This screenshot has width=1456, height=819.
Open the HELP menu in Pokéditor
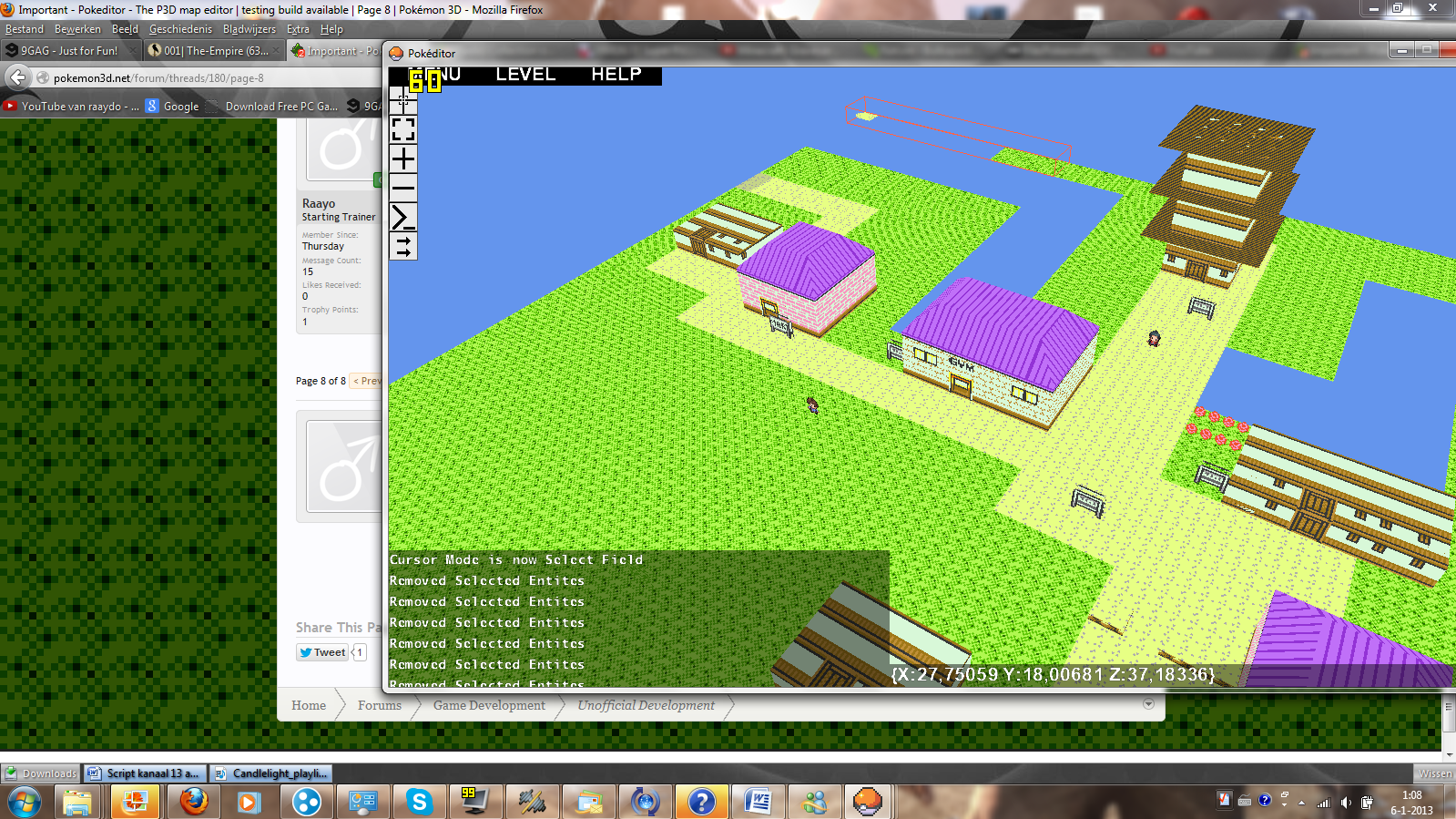pyautogui.click(x=616, y=75)
